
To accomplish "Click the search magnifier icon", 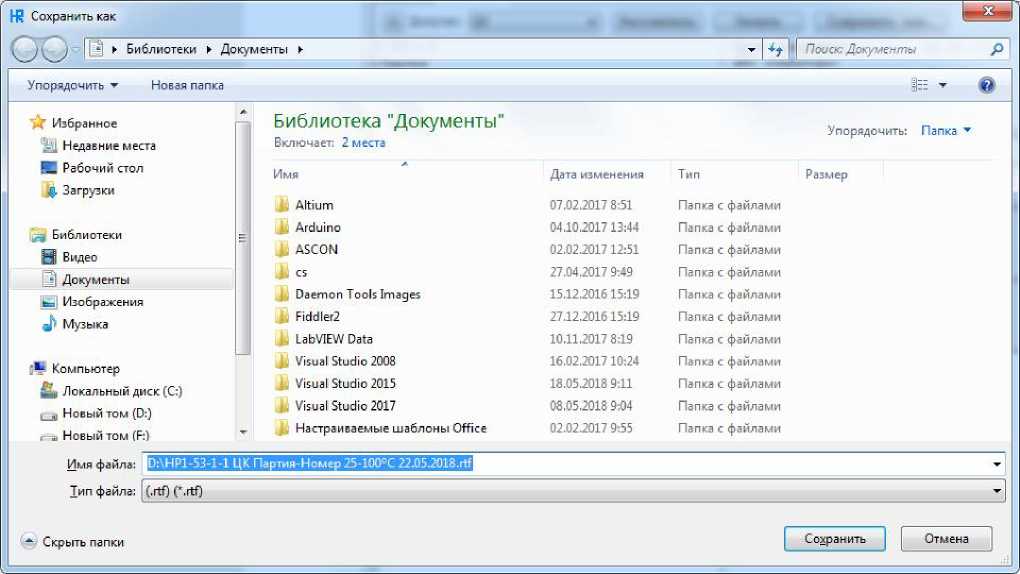I will pos(996,49).
